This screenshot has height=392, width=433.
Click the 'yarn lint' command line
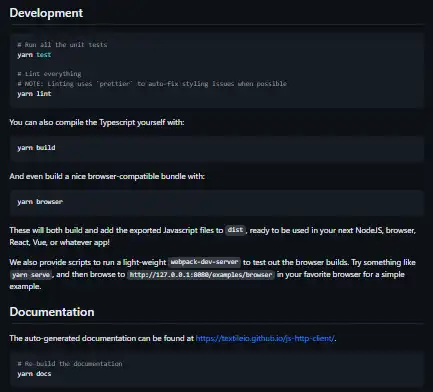point(34,94)
